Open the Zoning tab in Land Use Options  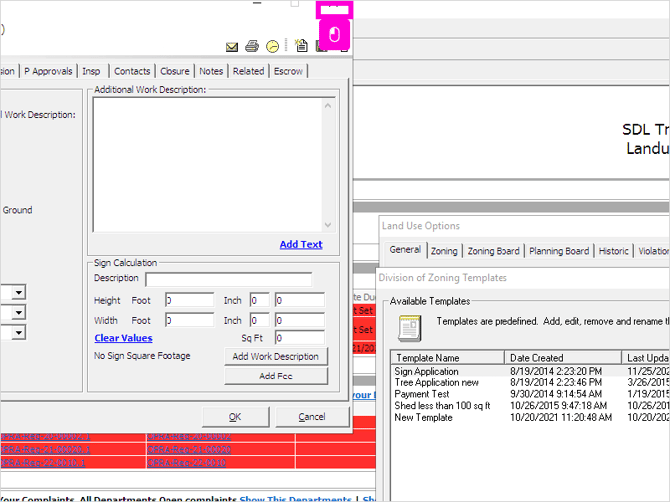444,251
